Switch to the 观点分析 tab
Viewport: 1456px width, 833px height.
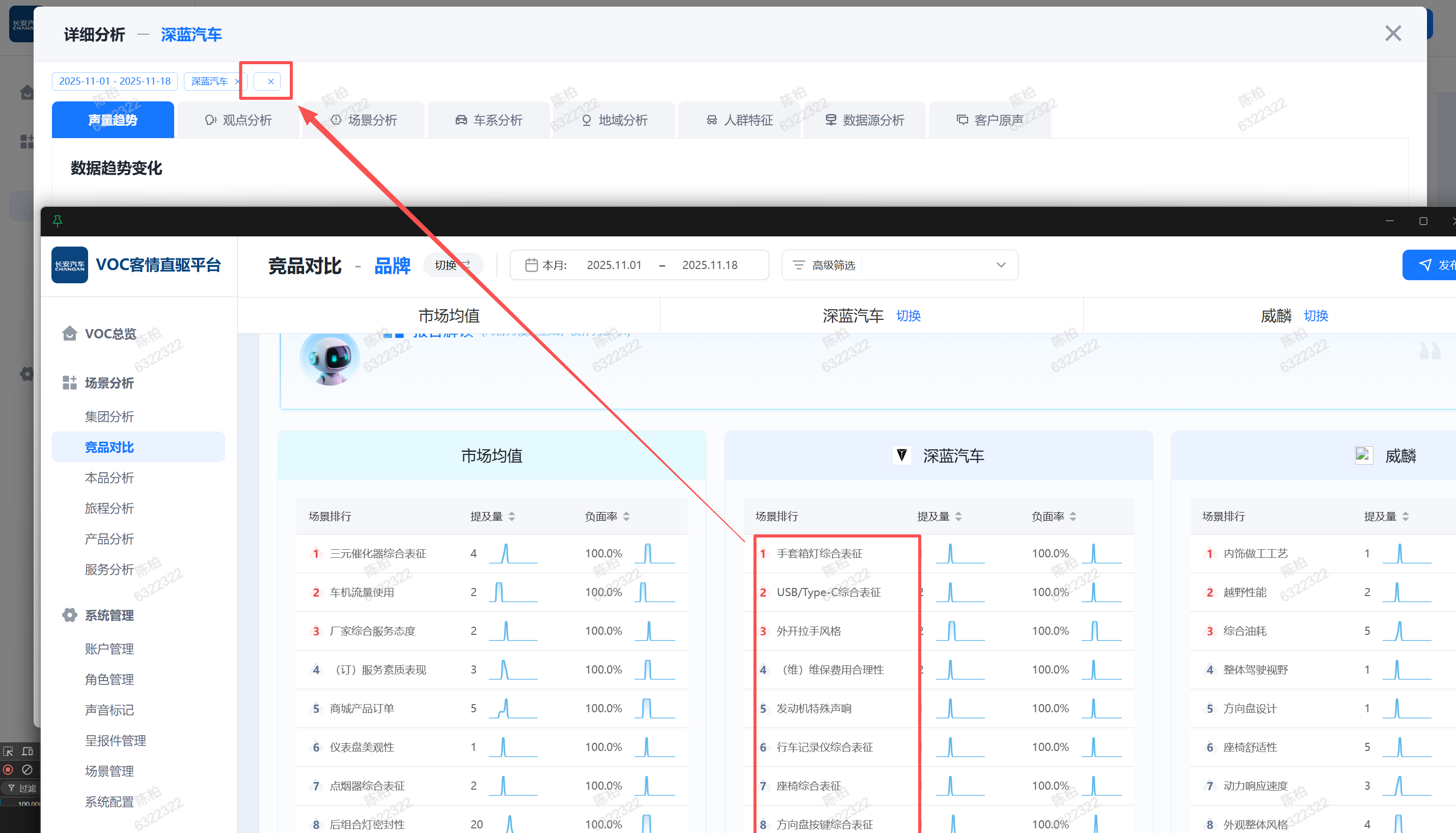coord(238,120)
